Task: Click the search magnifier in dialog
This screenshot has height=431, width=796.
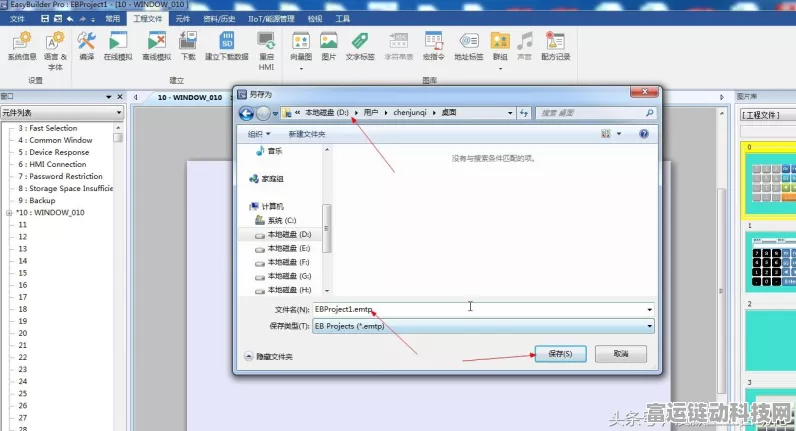Action: tap(649, 113)
